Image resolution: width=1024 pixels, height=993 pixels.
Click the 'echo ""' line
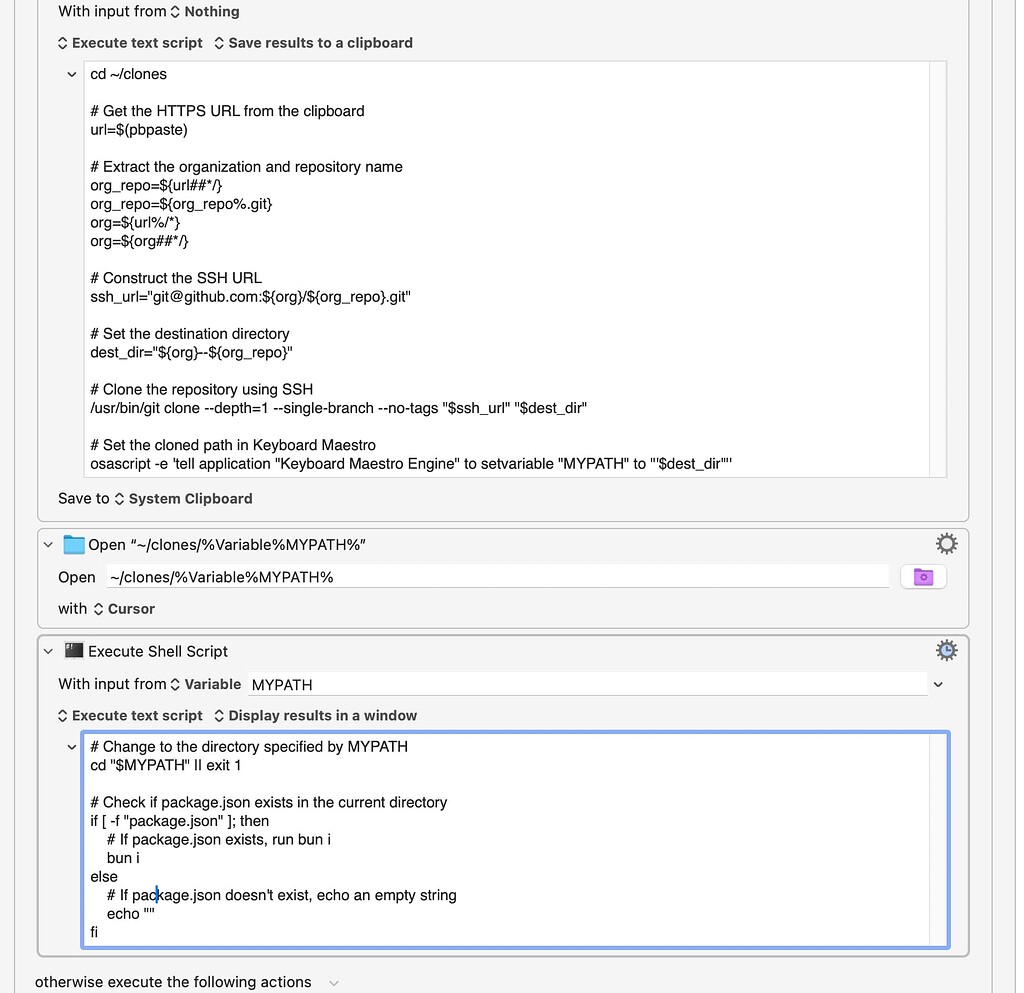tap(131, 914)
